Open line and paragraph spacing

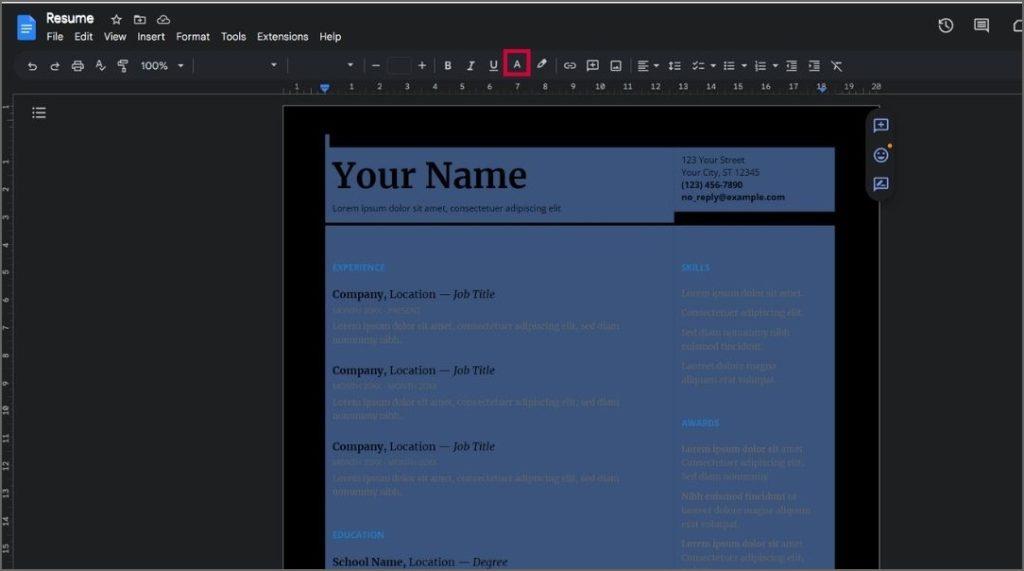click(x=675, y=65)
